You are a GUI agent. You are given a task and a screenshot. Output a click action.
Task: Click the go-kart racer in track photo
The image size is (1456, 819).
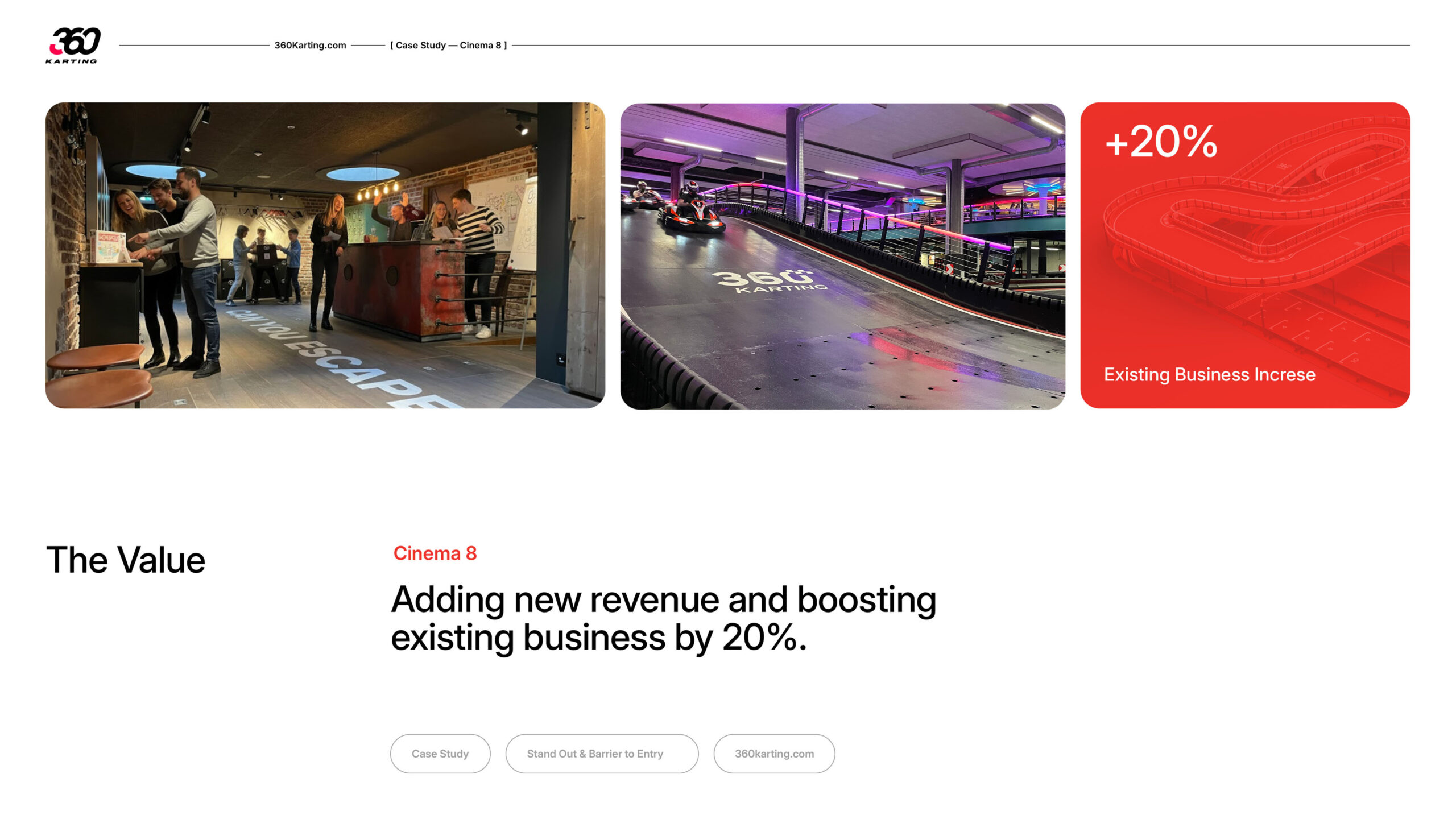692,208
